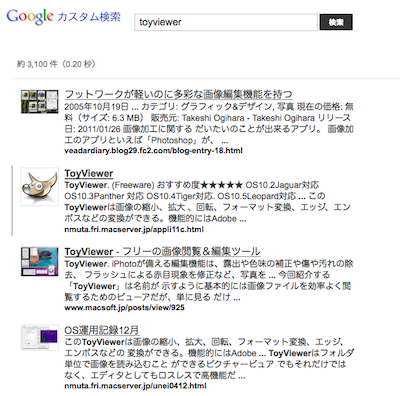
Task: Click snippet text starting このToyViewerは画像の縮小
Action: pos(209,359)
